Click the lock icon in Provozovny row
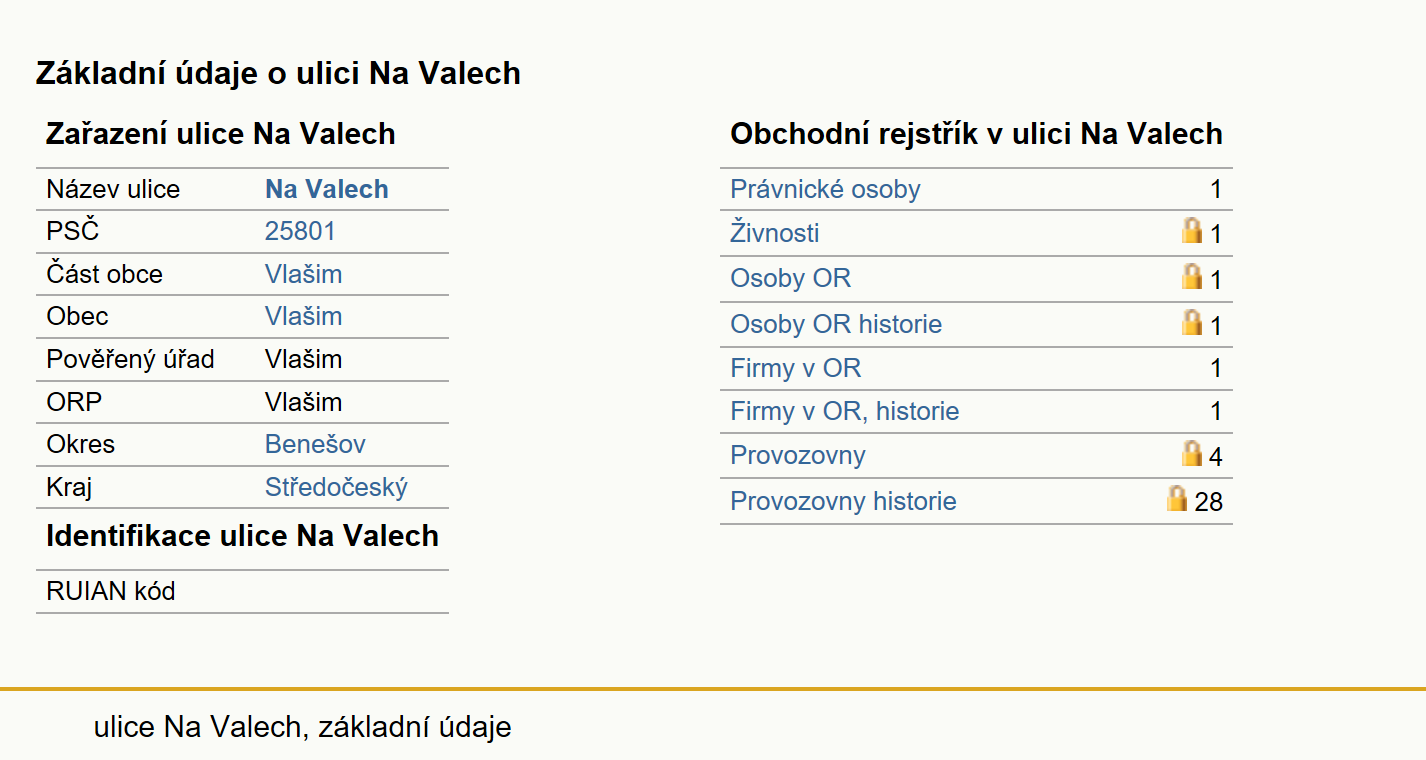 [1191, 453]
